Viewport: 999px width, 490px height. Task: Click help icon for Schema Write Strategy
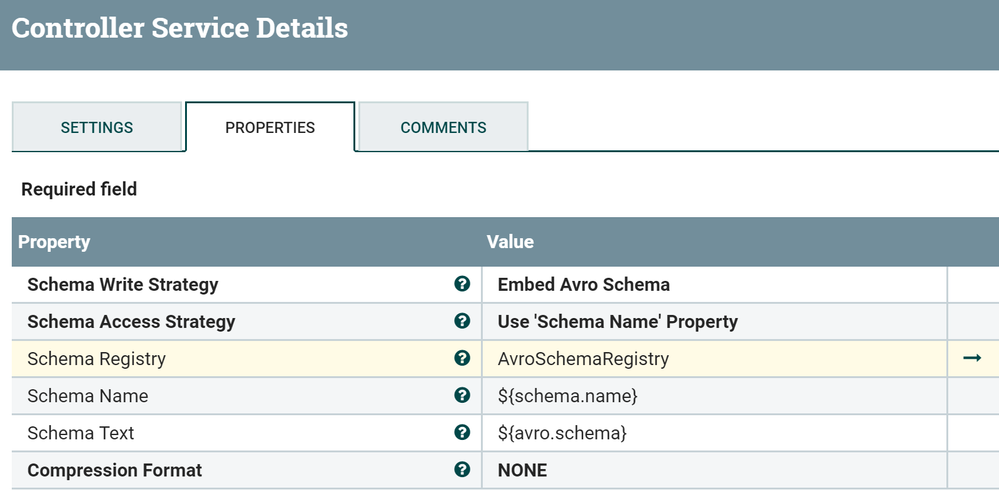click(x=462, y=284)
